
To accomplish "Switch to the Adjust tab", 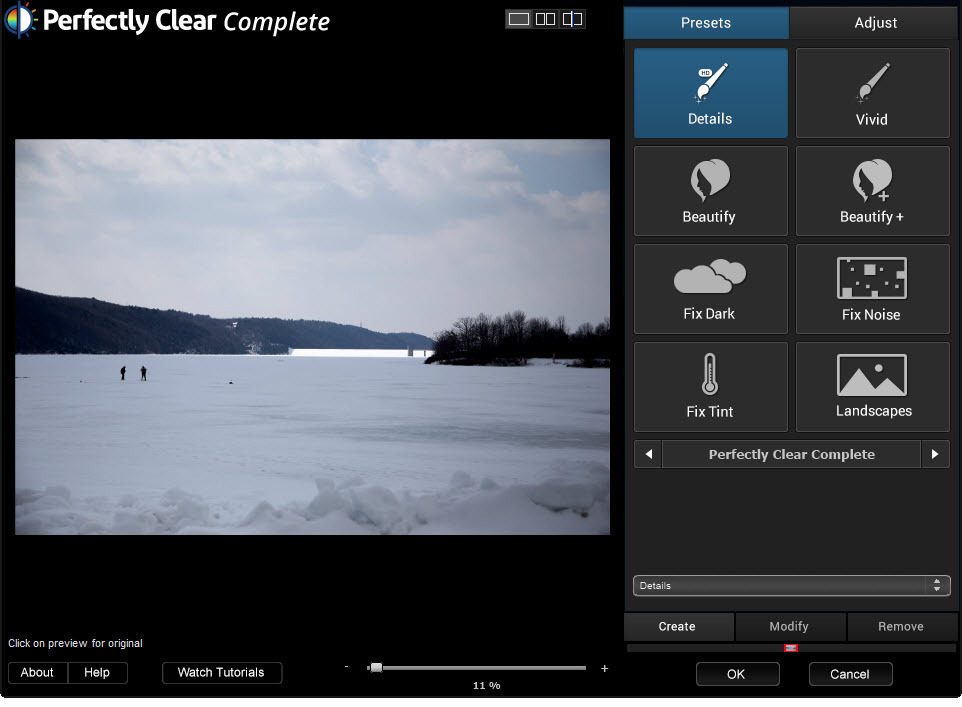I will pos(875,22).
